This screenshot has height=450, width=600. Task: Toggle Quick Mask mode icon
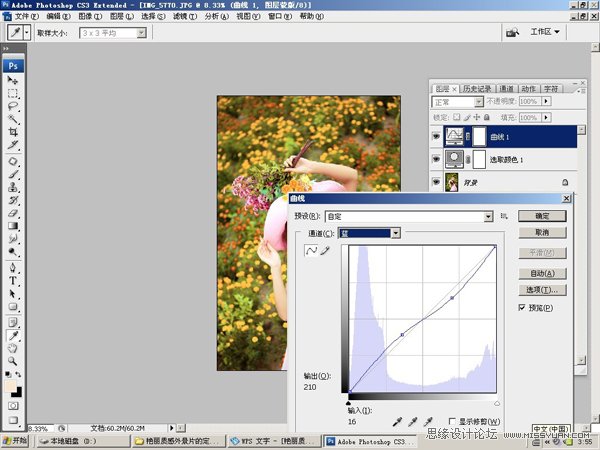[13, 406]
